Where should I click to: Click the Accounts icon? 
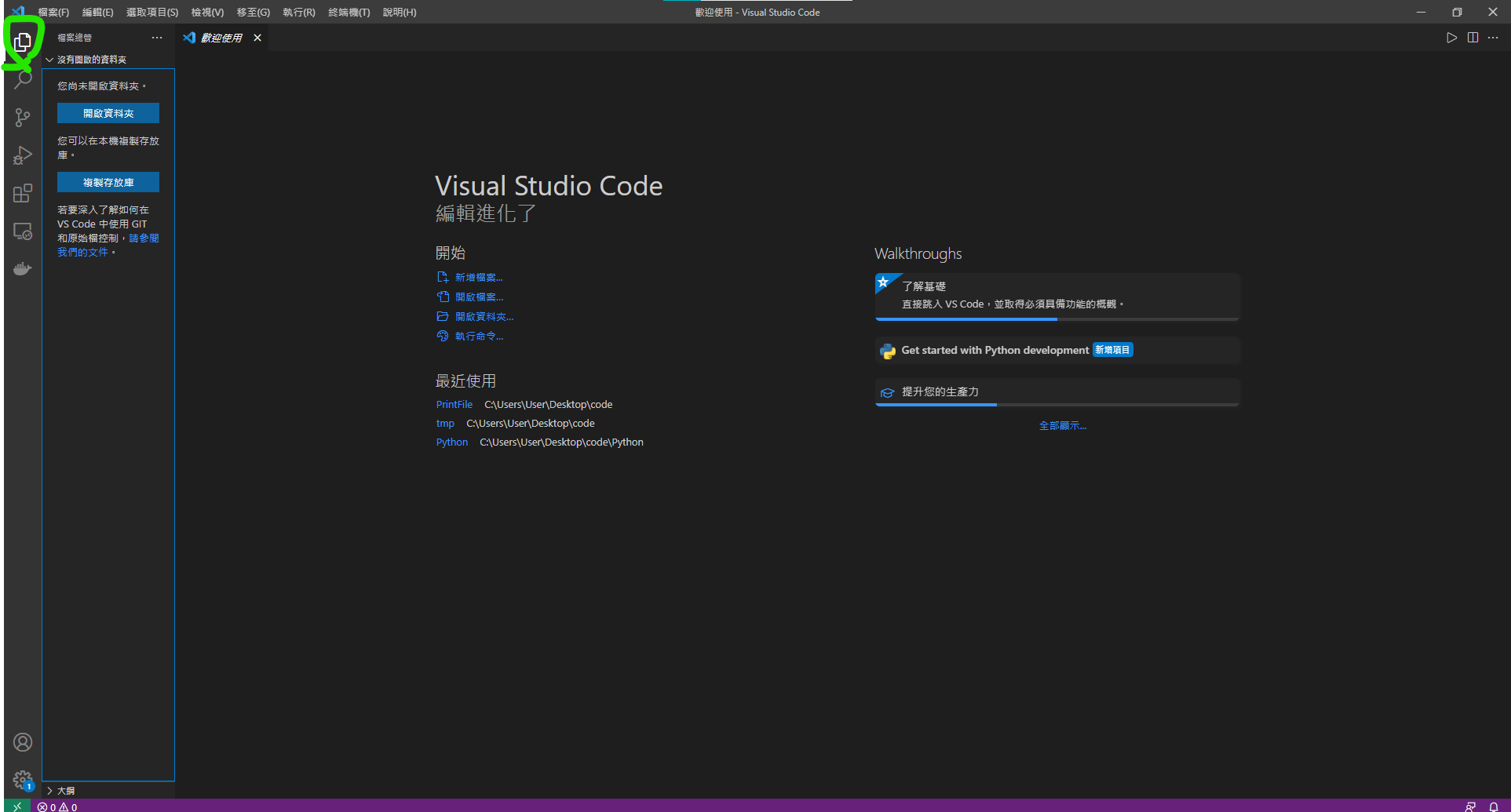(x=23, y=742)
